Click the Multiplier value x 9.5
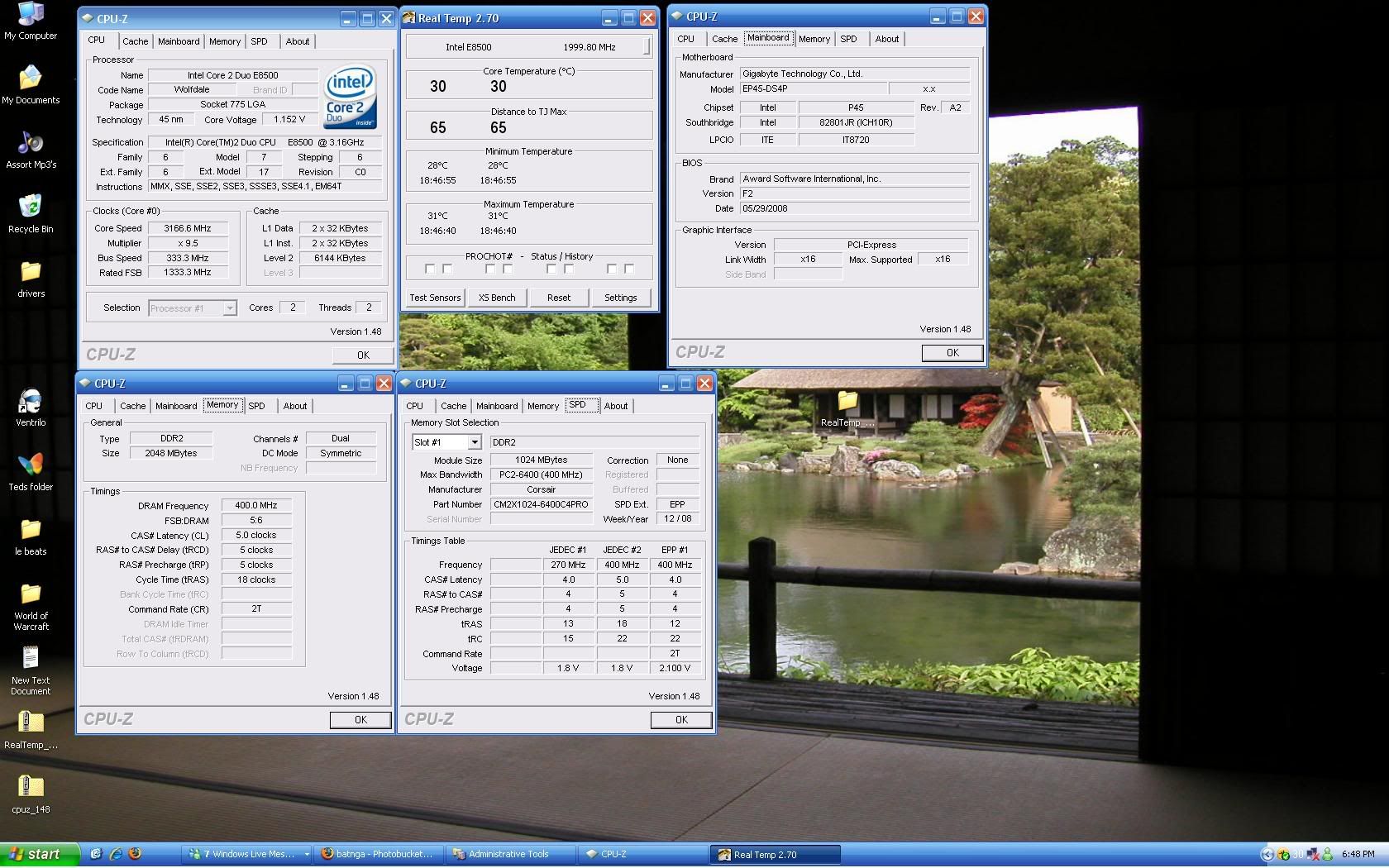 click(x=188, y=243)
